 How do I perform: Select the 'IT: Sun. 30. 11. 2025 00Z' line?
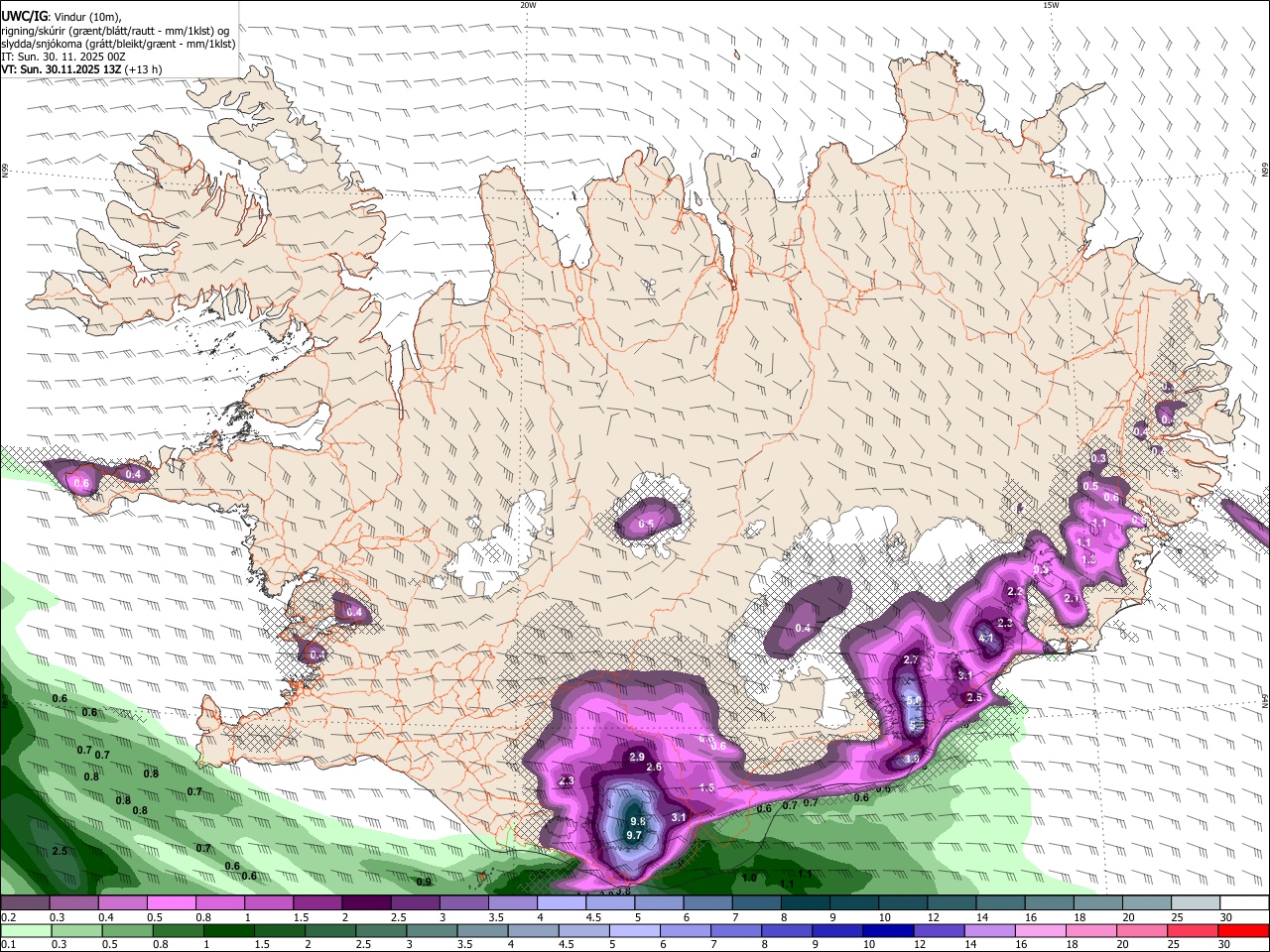(x=63, y=57)
